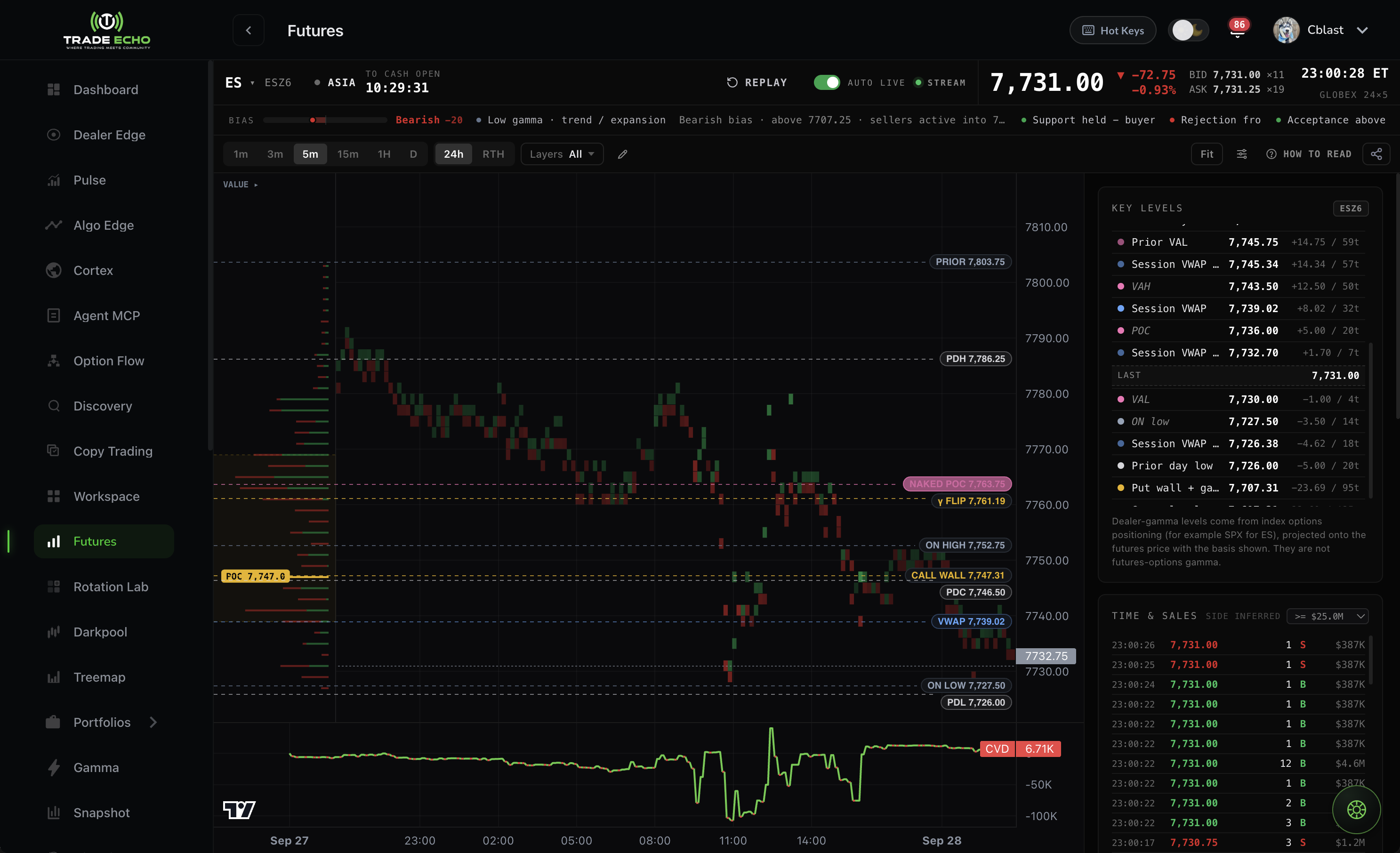Select the 24h session range
This screenshot has height=853, width=1400.
pyautogui.click(x=453, y=154)
